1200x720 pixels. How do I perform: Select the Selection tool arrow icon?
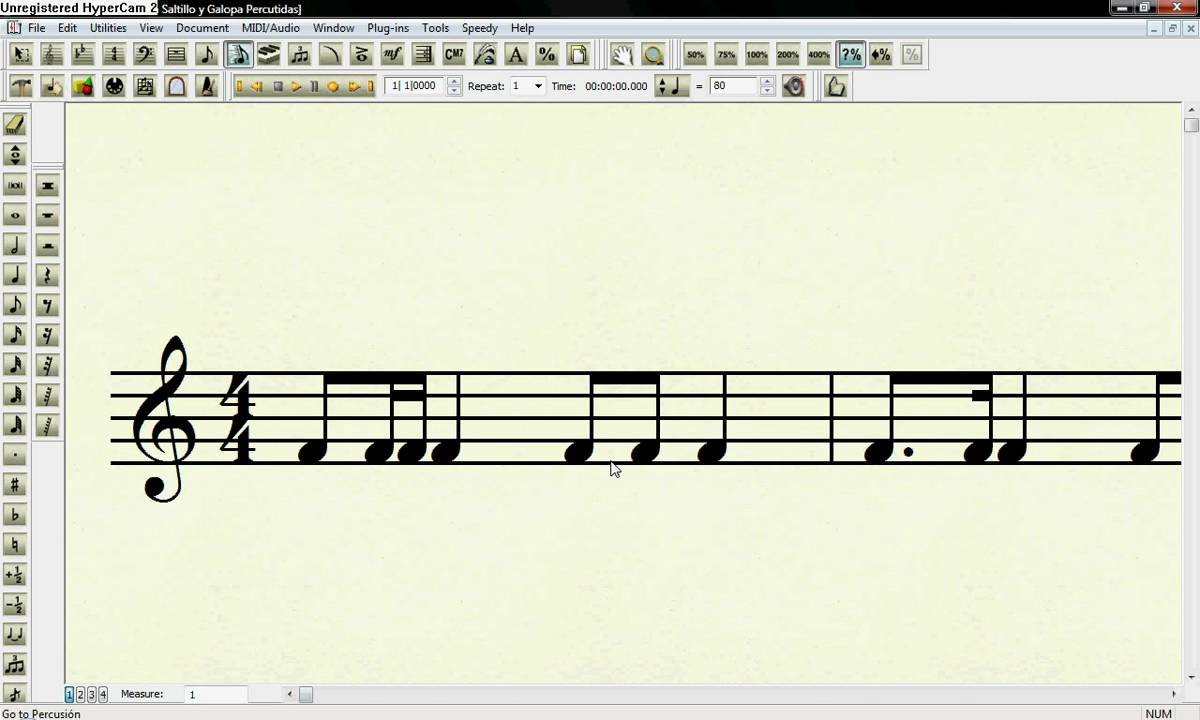(x=21, y=54)
